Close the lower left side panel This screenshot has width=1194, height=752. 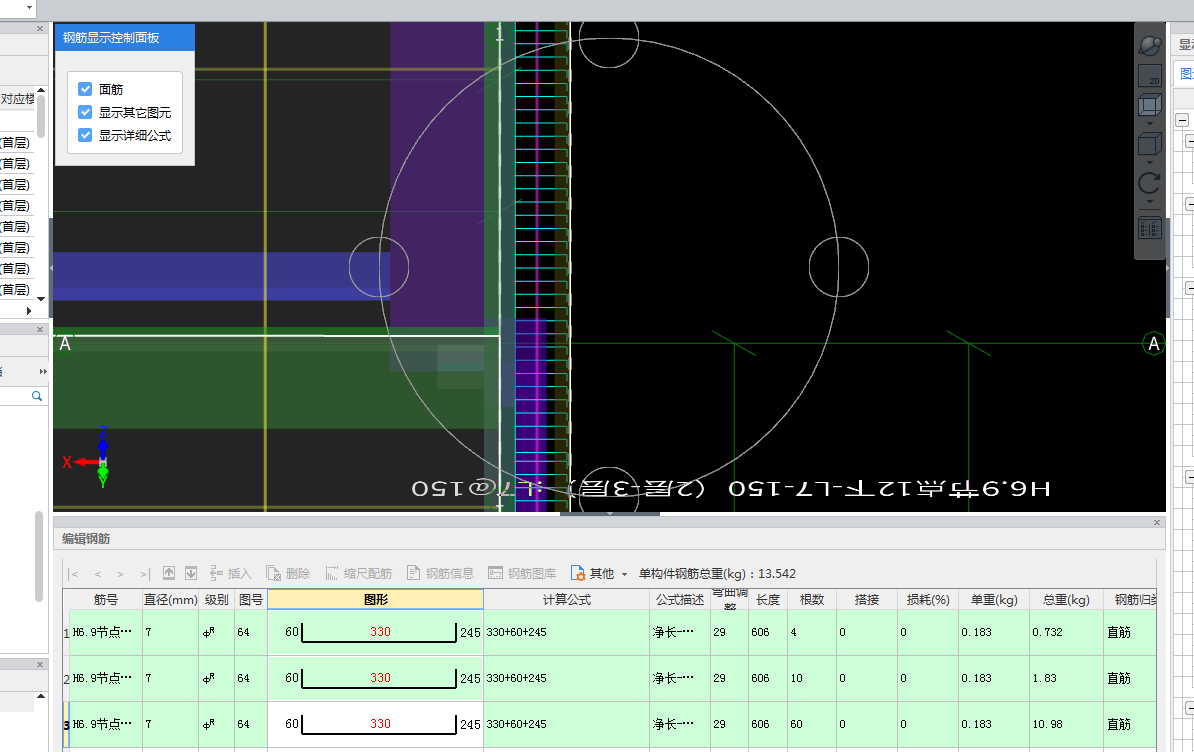click(40, 664)
